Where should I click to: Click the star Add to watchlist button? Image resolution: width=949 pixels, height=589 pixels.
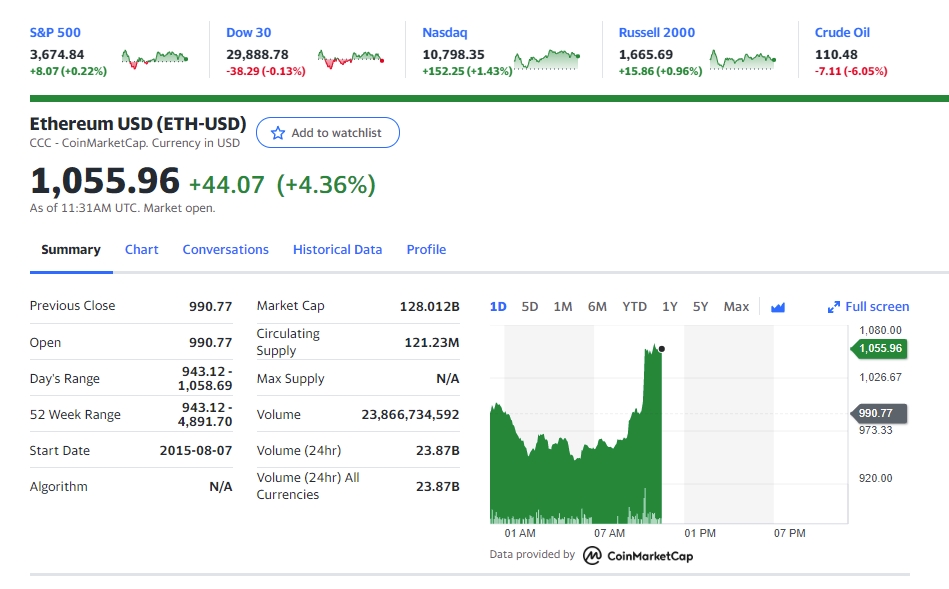coord(327,133)
